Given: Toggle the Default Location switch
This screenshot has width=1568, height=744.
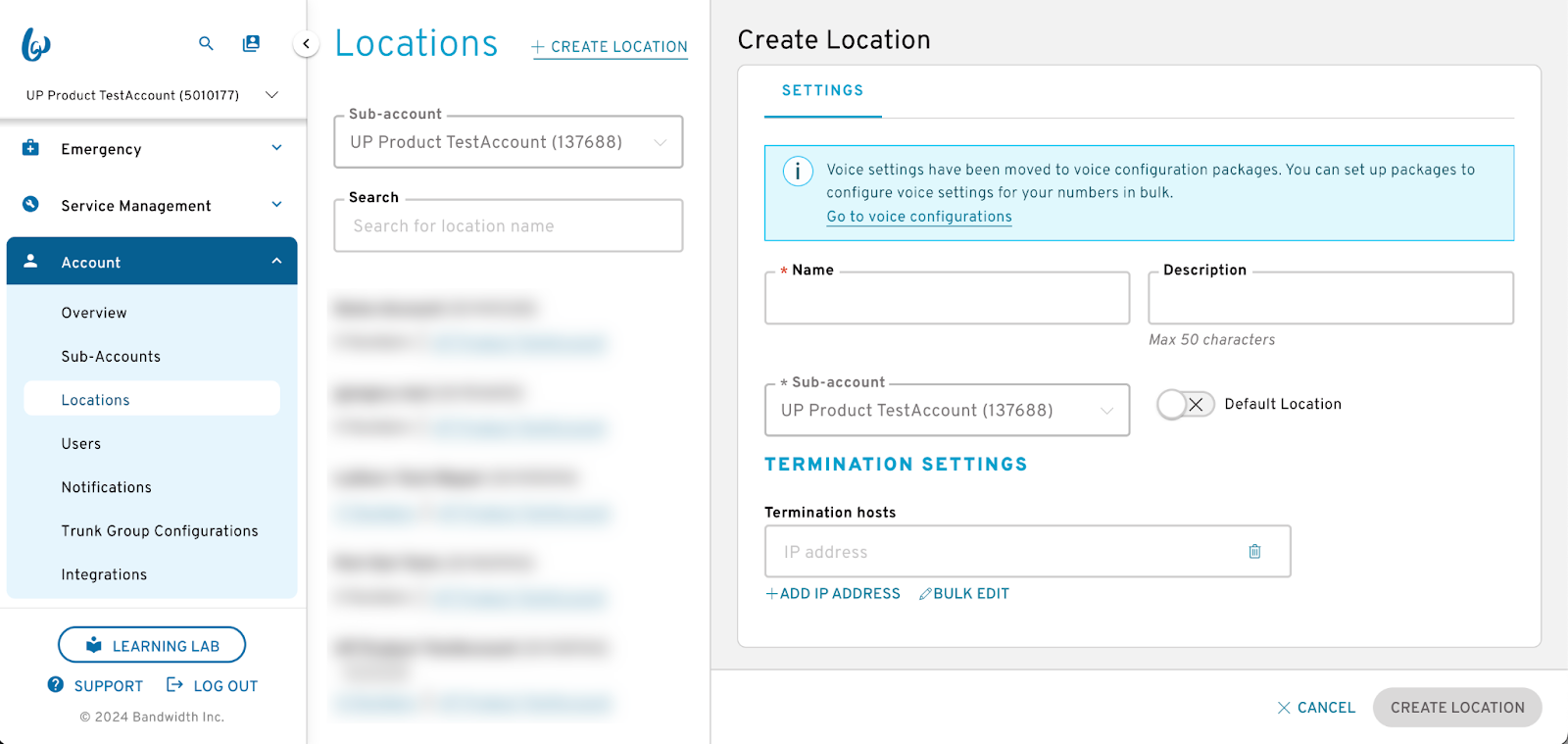Looking at the screenshot, I should (x=1185, y=404).
